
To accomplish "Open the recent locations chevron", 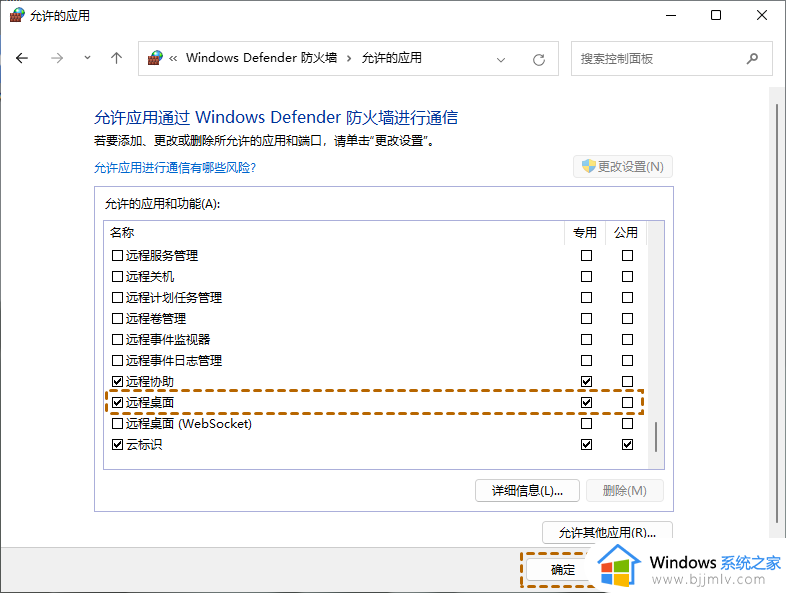I will click(x=87, y=58).
